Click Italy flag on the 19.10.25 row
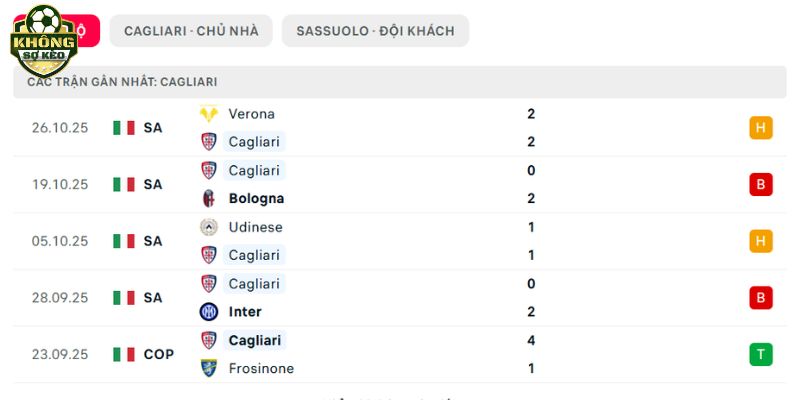 tap(124, 184)
